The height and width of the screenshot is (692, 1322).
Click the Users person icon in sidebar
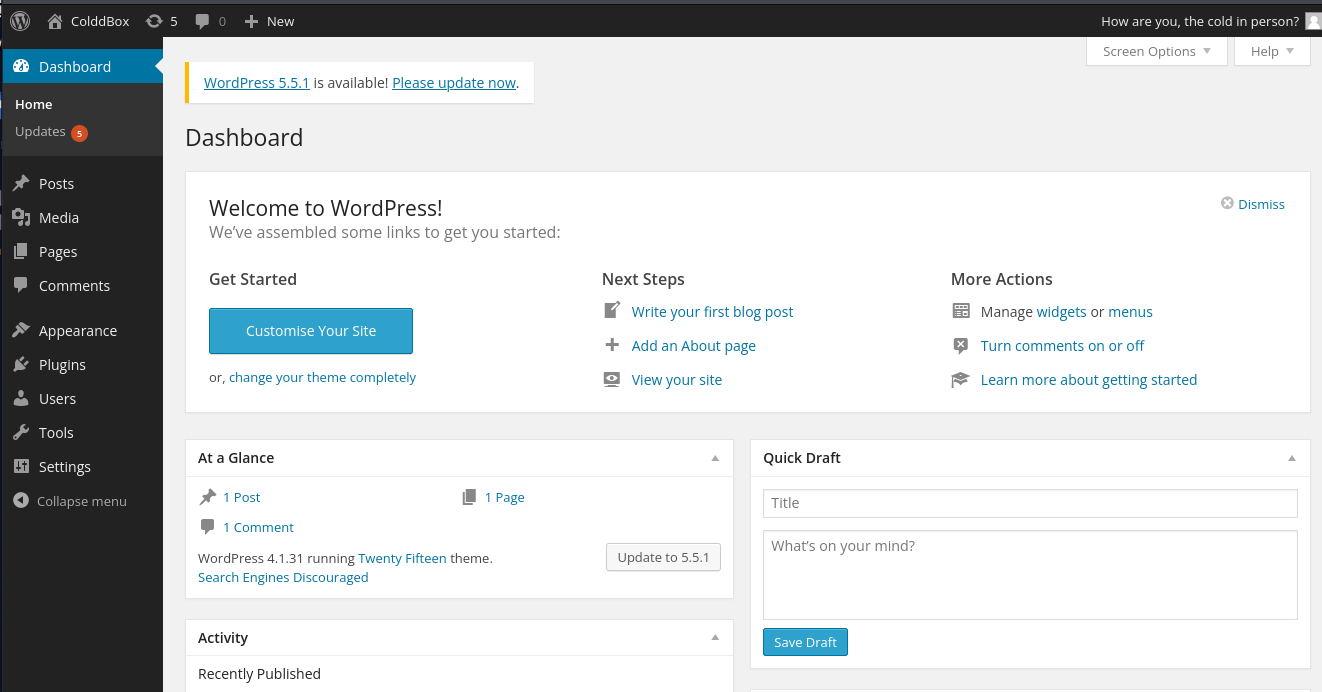click(20, 398)
